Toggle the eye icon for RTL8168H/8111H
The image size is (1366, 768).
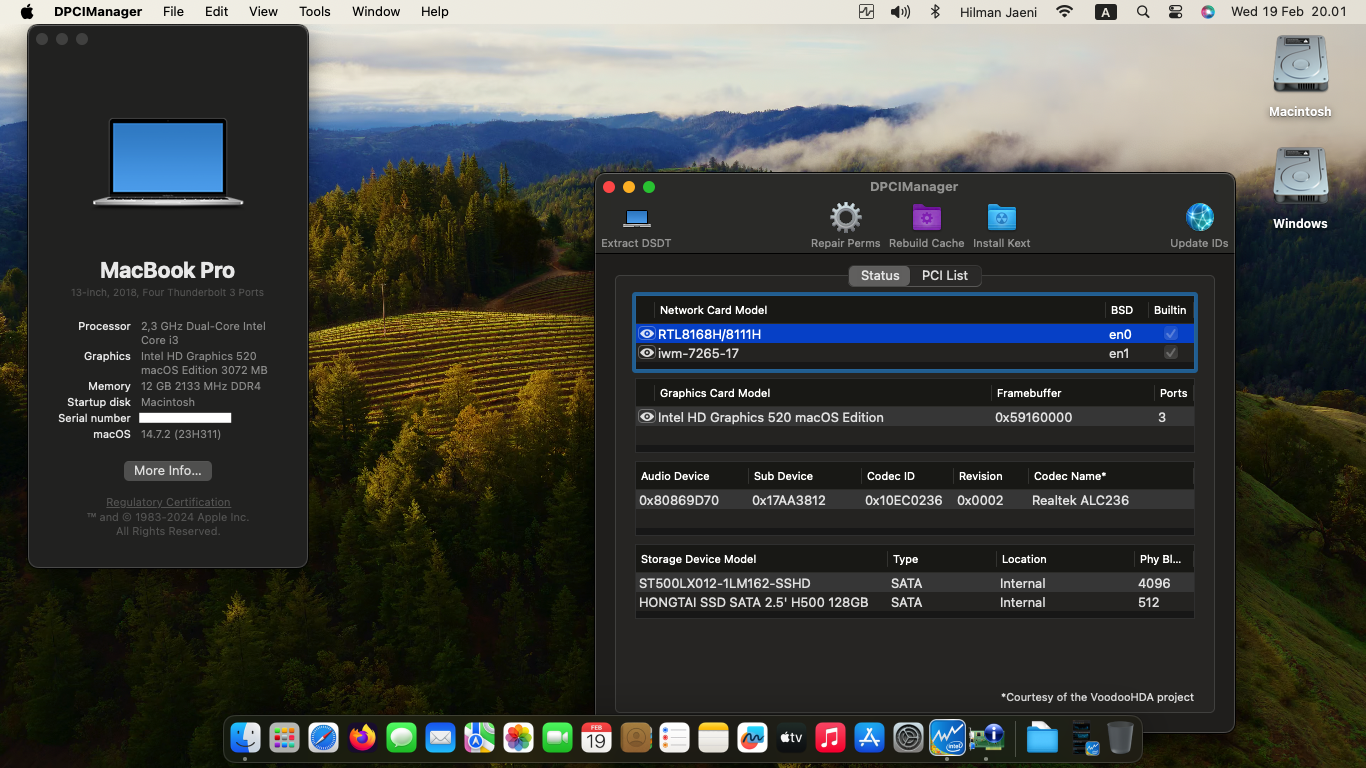point(647,334)
